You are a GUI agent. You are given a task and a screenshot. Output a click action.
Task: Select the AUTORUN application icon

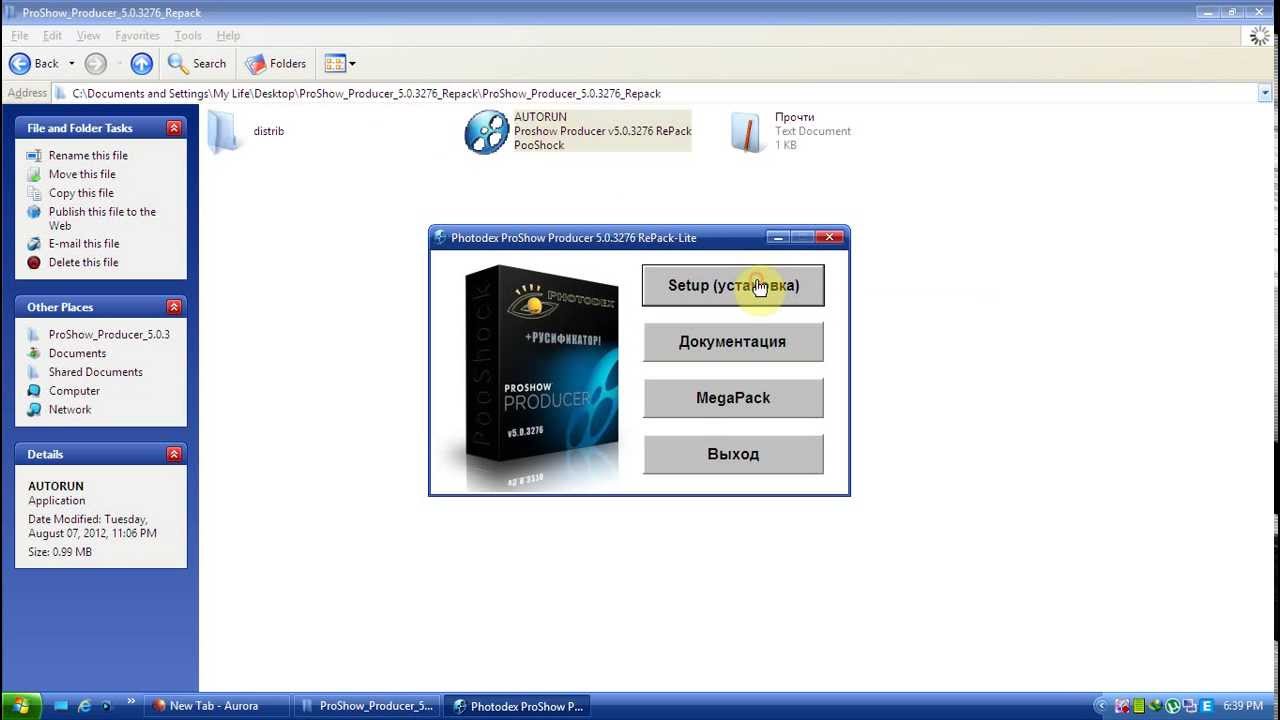point(487,131)
